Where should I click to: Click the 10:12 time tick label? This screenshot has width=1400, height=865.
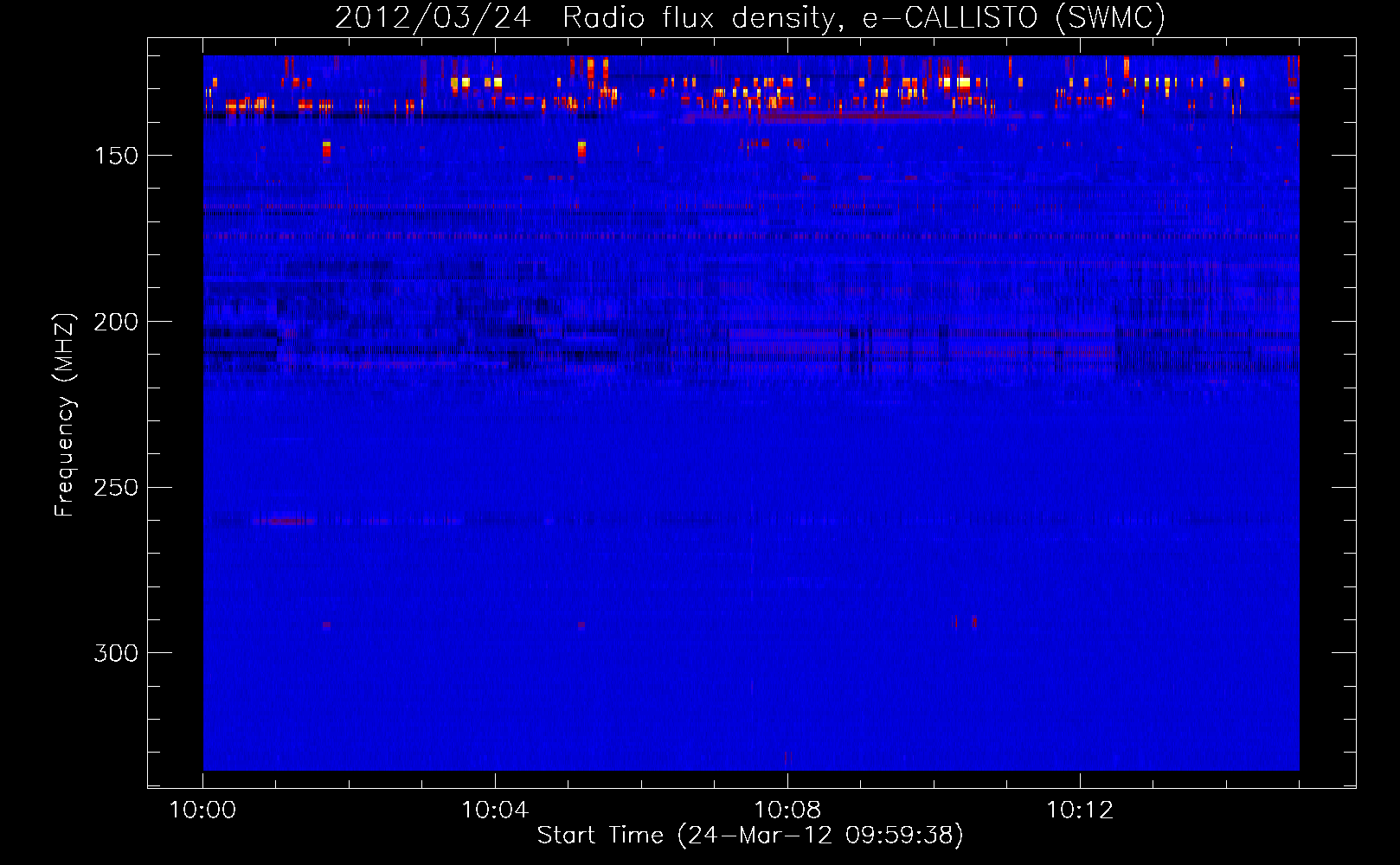click(x=1080, y=811)
